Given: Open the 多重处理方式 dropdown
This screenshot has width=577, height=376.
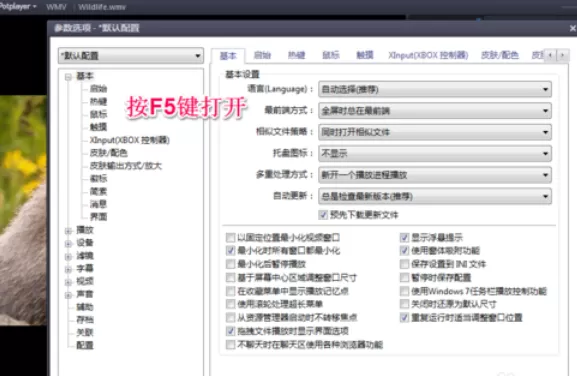Looking at the screenshot, I should click(435, 175).
